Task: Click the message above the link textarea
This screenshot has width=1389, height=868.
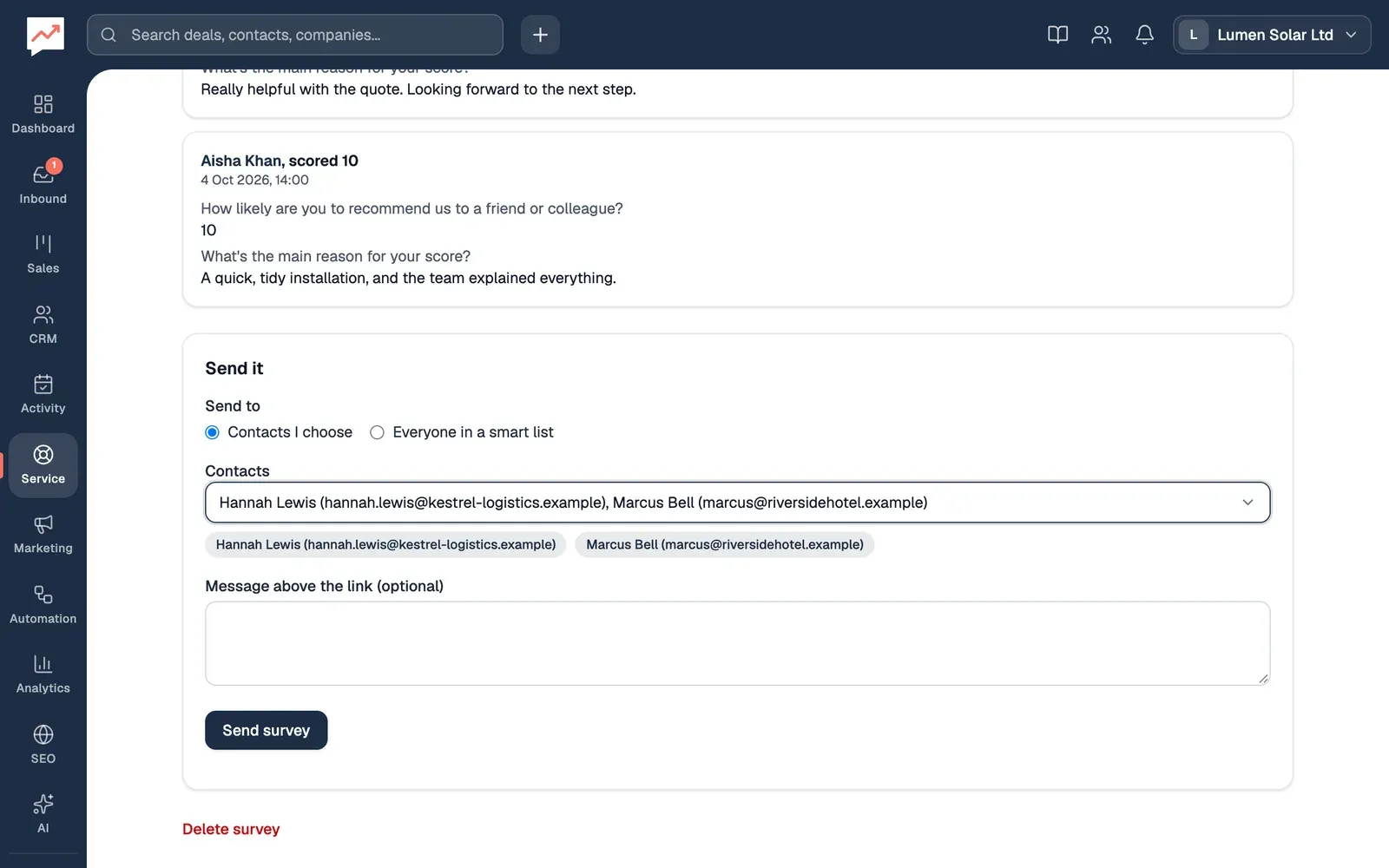Action: tap(738, 643)
